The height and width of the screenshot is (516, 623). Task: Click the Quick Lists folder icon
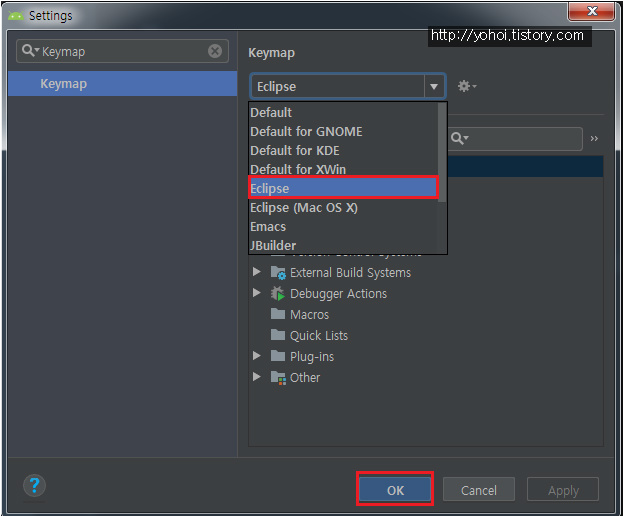tap(278, 335)
